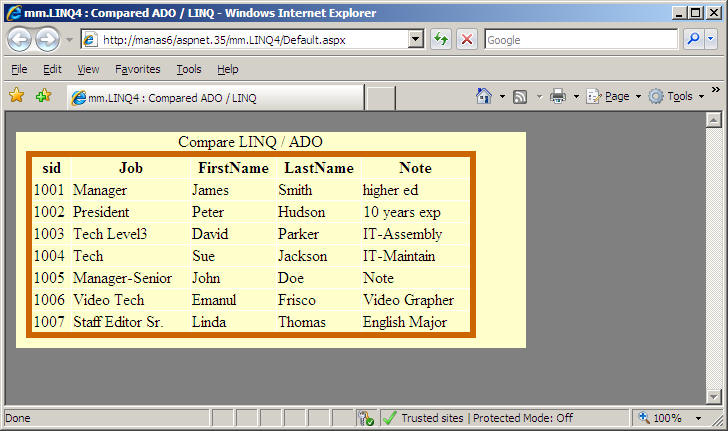Image resolution: width=728 pixels, height=431 pixels.
Task: Go to Home page icon
Action: (x=484, y=96)
